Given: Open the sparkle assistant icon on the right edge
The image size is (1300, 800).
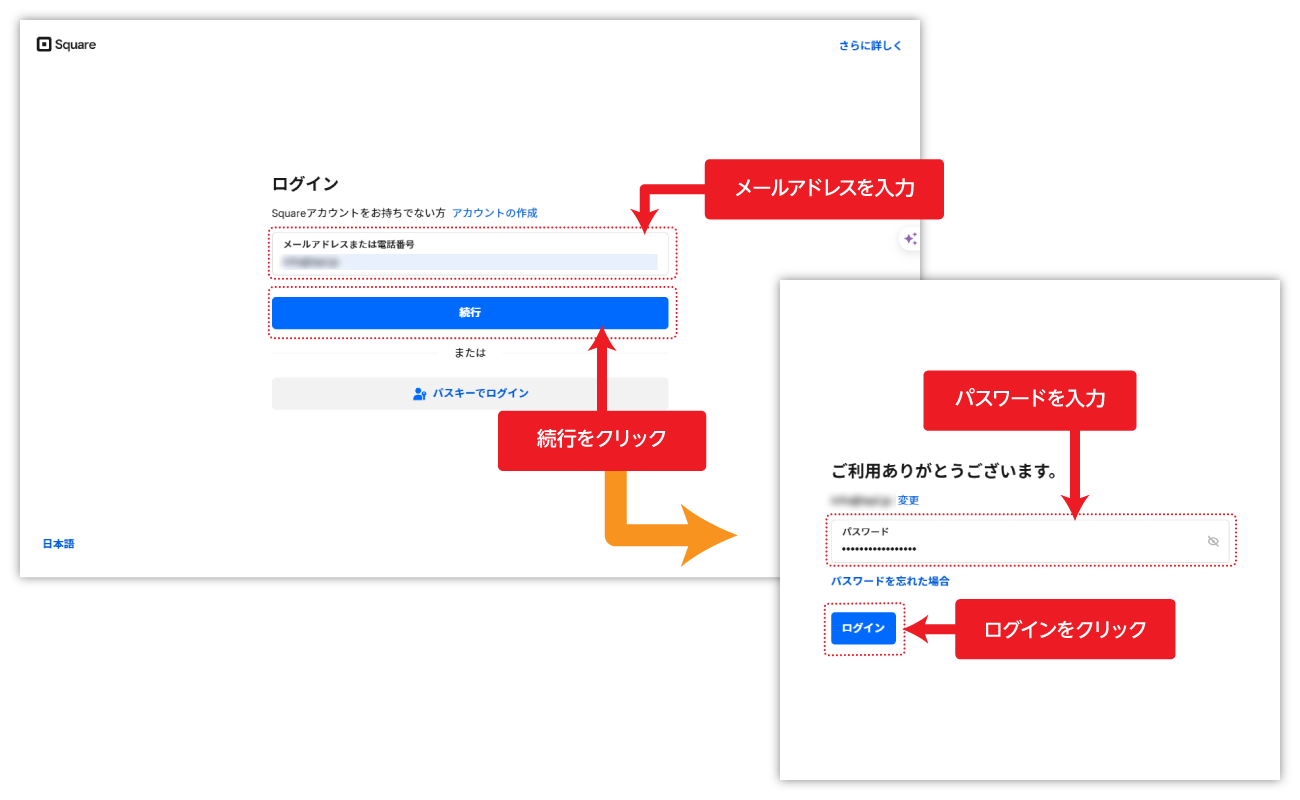Looking at the screenshot, I should pyautogui.click(x=911, y=240).
